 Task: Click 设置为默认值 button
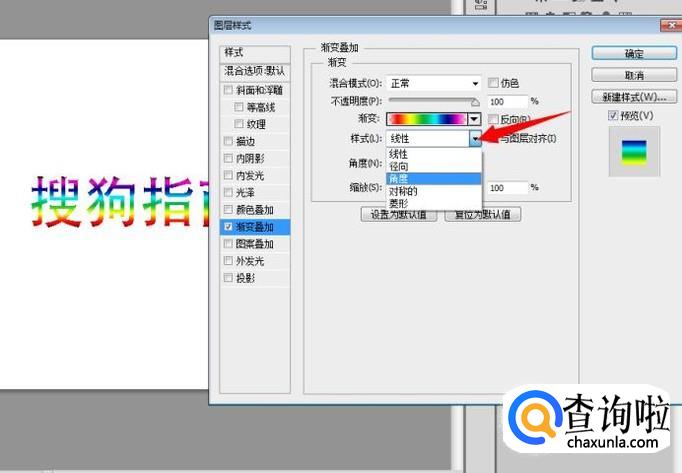coord(398,215)
